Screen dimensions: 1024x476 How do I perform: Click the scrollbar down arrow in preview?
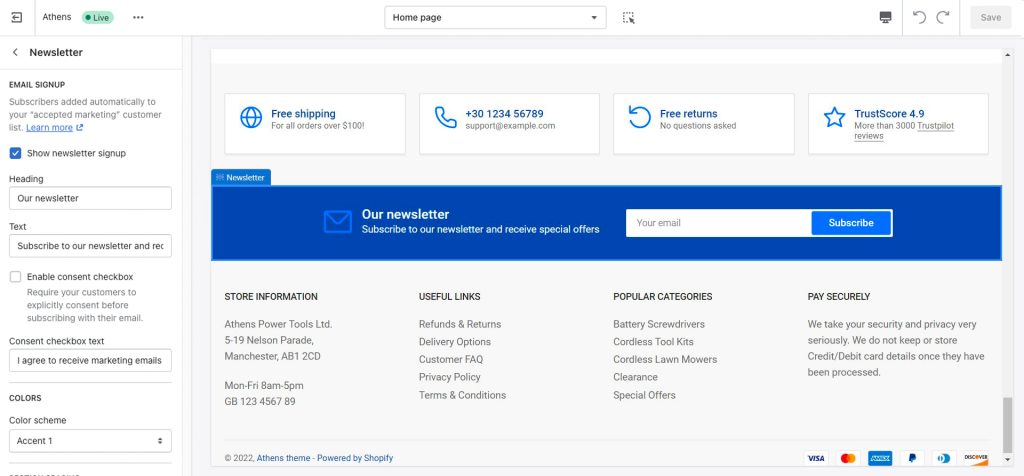point(1007,460)
